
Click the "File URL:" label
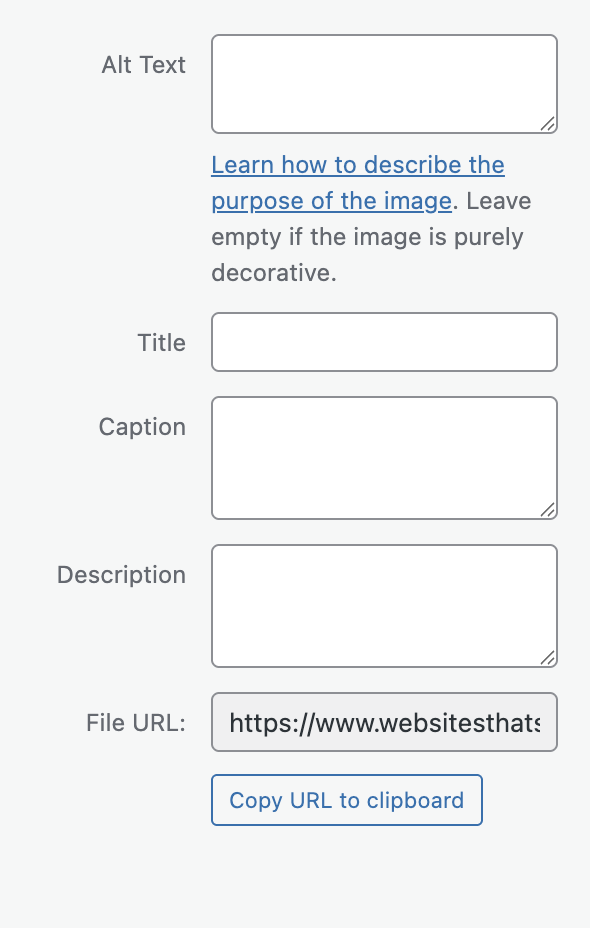(136, 722)
